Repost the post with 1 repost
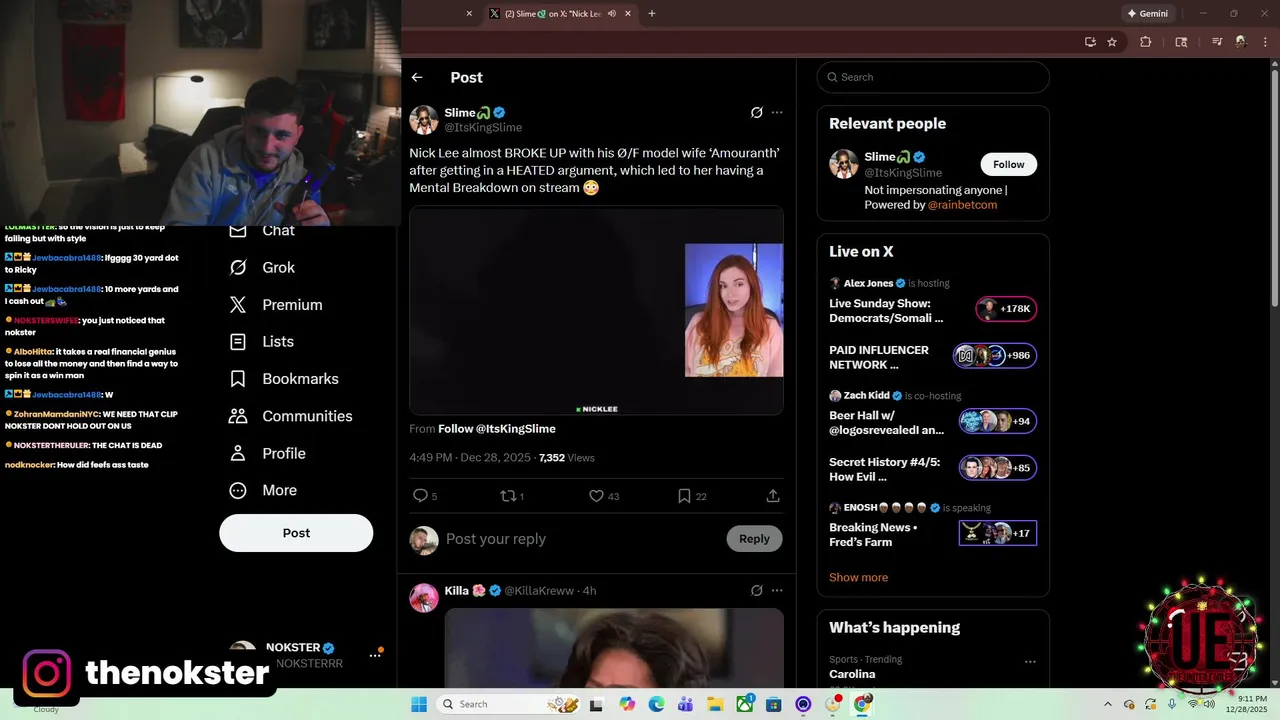Viewport: 1280px width, 720px height. click(x=512, y=496)
